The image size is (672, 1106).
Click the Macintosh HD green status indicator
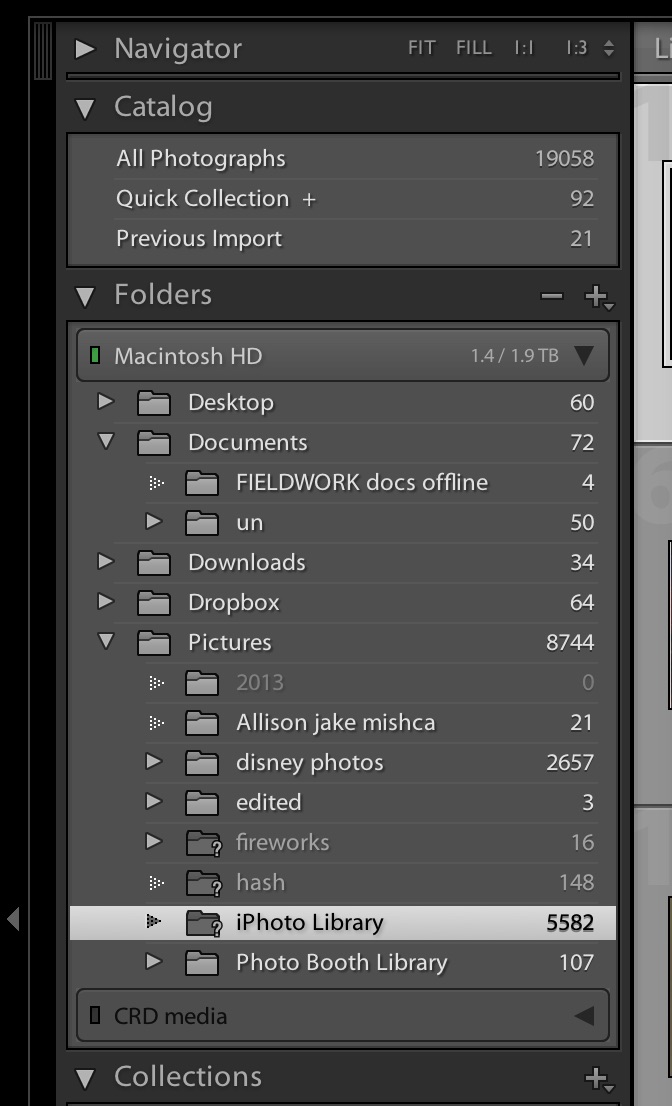pyautogui.click(x=95, y=356)
